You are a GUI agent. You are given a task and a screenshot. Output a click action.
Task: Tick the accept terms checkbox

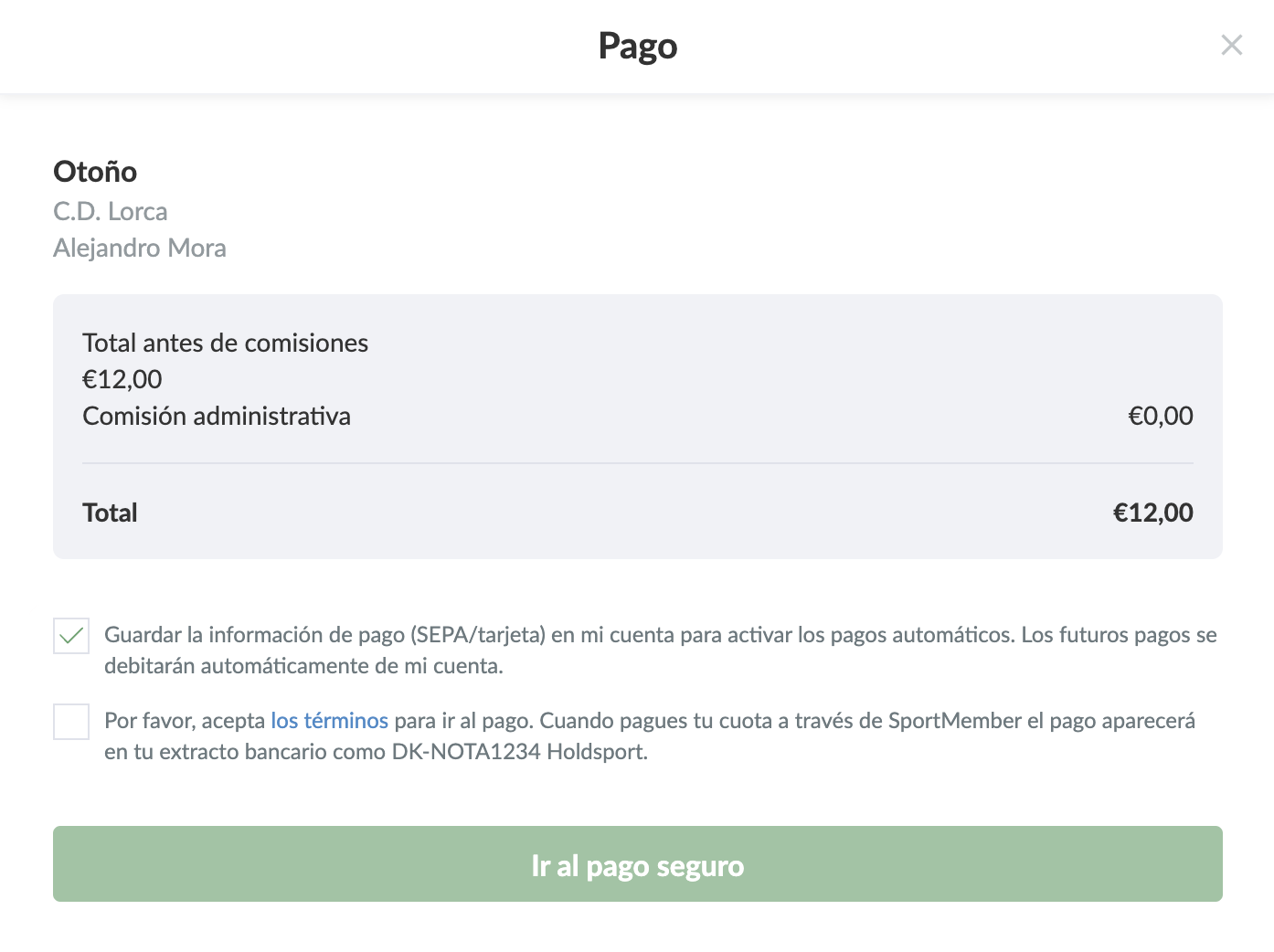click(71, 721)
